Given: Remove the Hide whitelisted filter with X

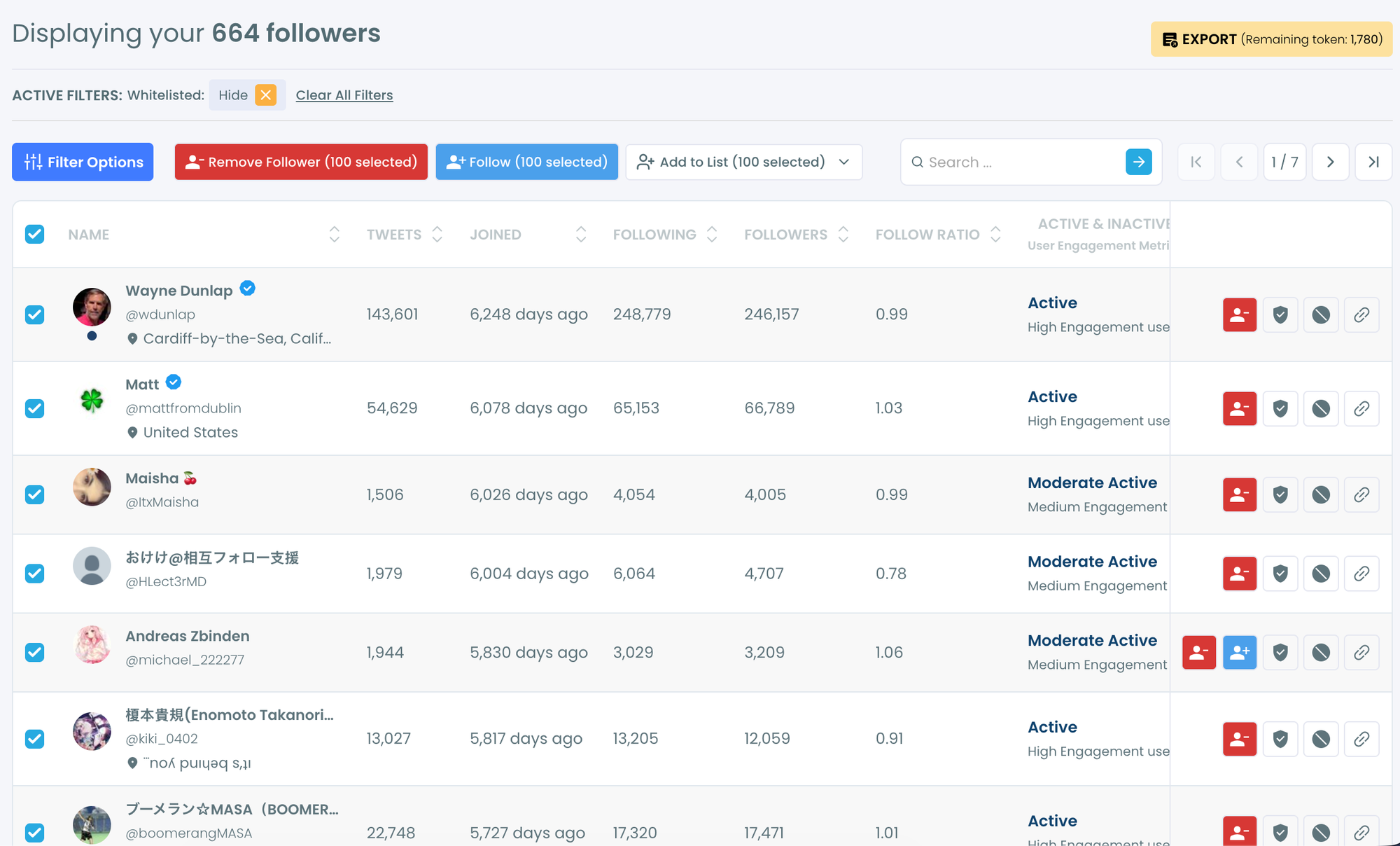Looking at the screenshot, I should (265, 95).
